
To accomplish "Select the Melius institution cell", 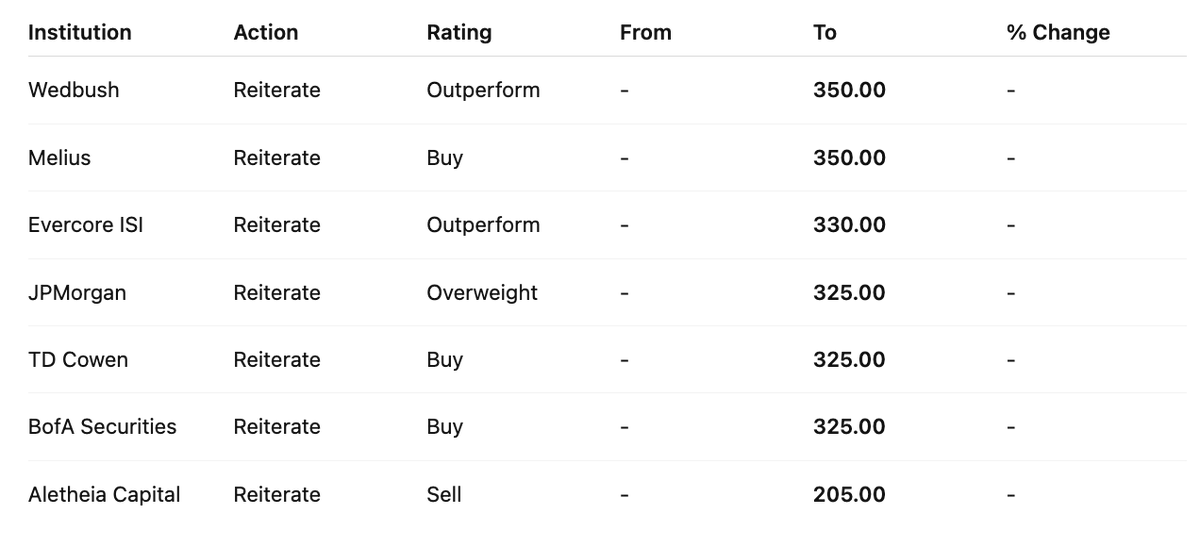I will (x=59, y=158).
